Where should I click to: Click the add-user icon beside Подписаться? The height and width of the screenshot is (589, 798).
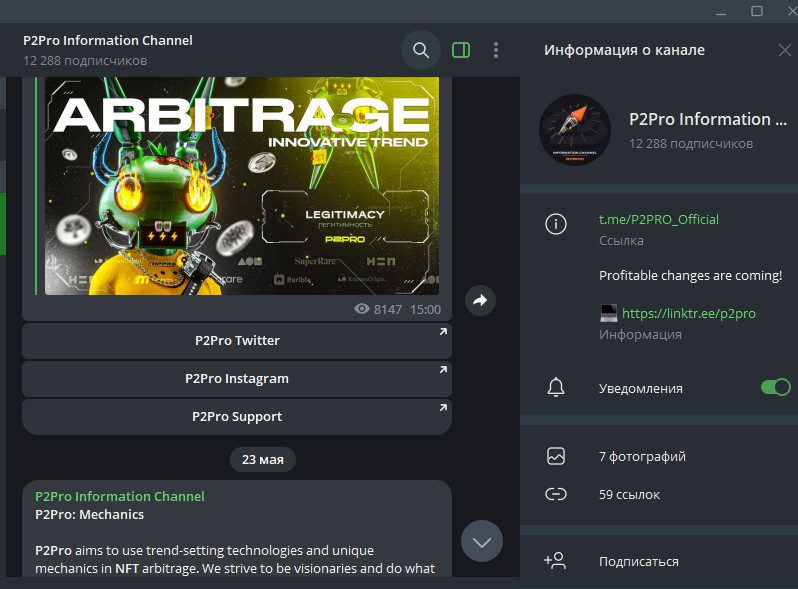click(555, 560)
